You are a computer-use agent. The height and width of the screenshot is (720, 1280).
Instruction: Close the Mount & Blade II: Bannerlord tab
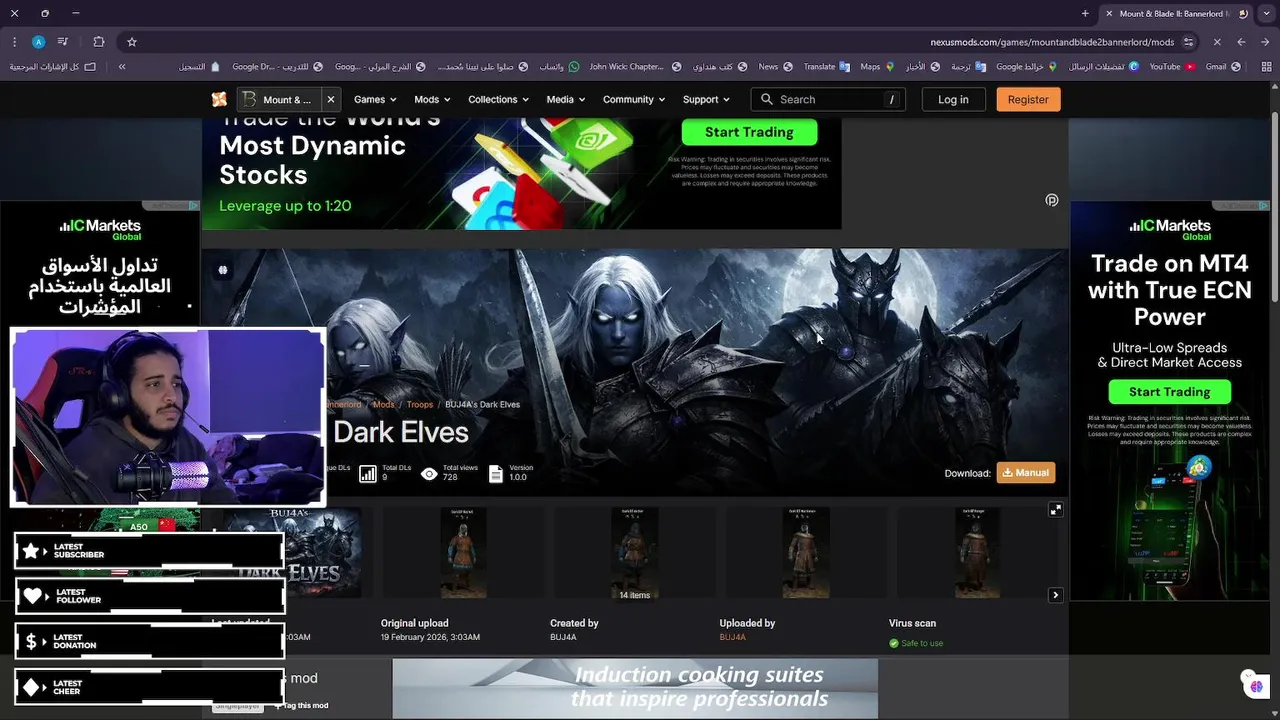1108,13
